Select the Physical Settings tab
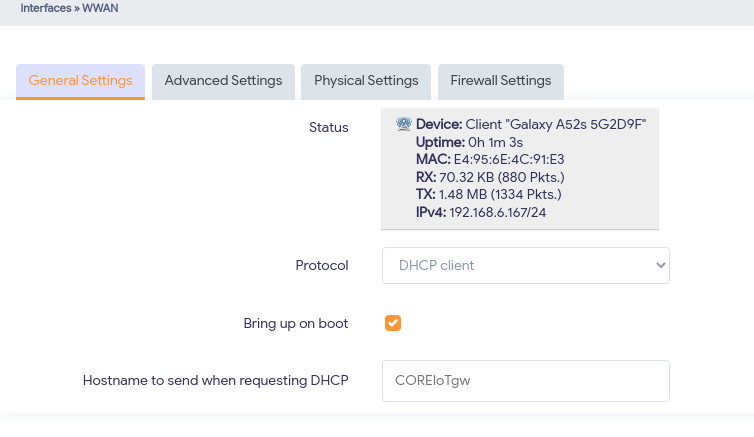 (x=366, y=81)
